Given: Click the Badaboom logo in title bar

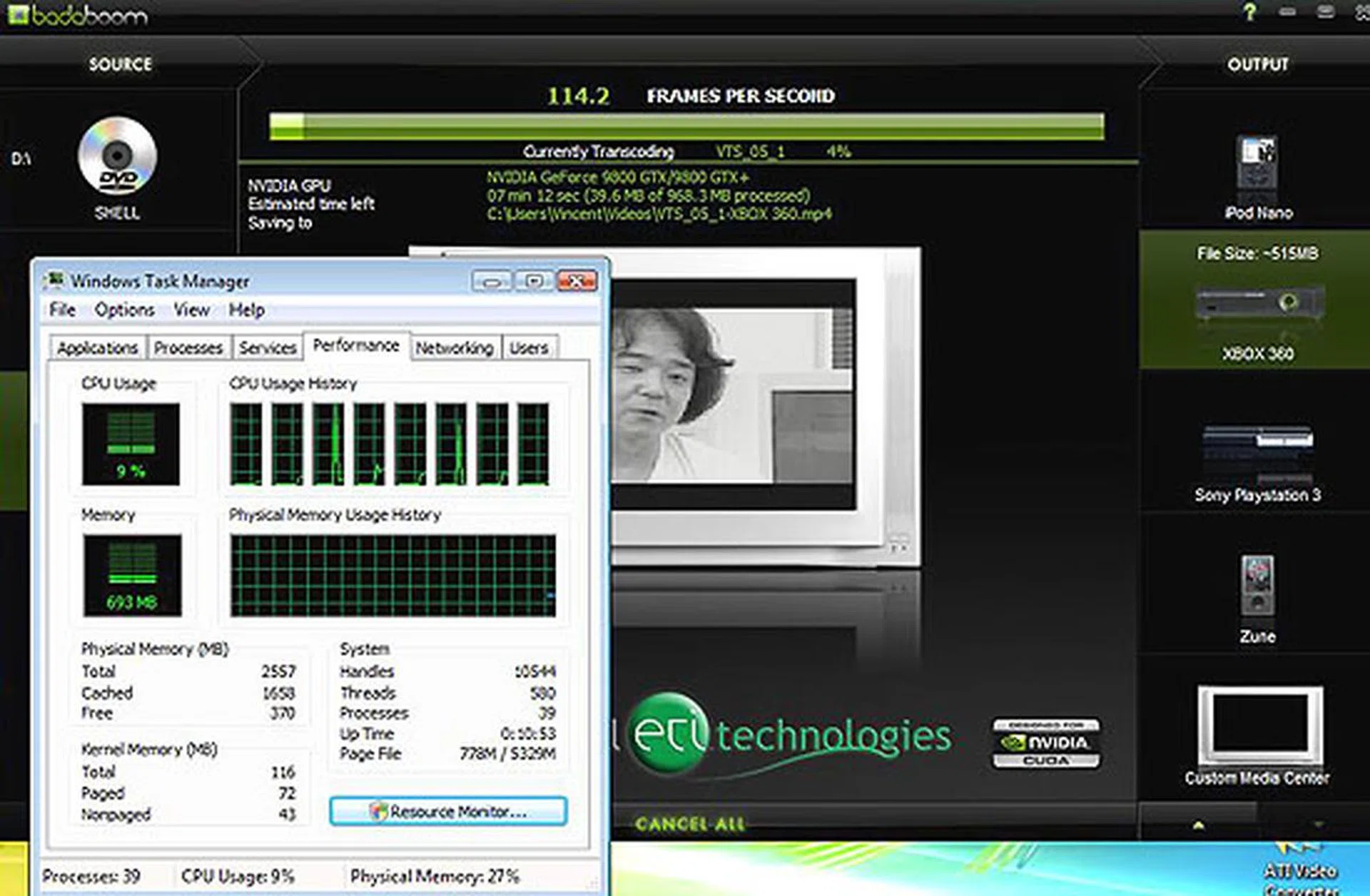Looking at the screenshot, I should coord(78,15).
